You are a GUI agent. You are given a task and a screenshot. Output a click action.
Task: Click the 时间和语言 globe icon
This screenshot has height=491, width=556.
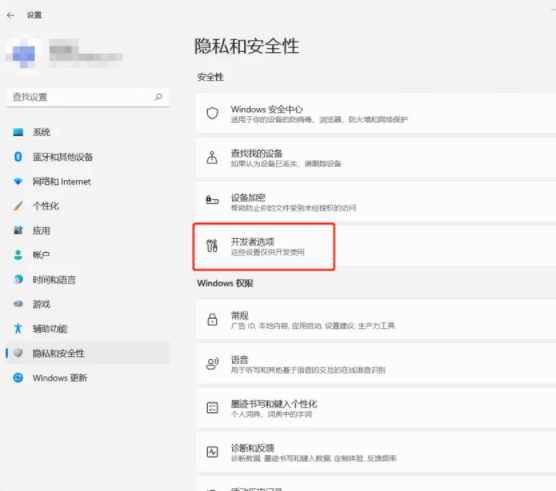18,279
